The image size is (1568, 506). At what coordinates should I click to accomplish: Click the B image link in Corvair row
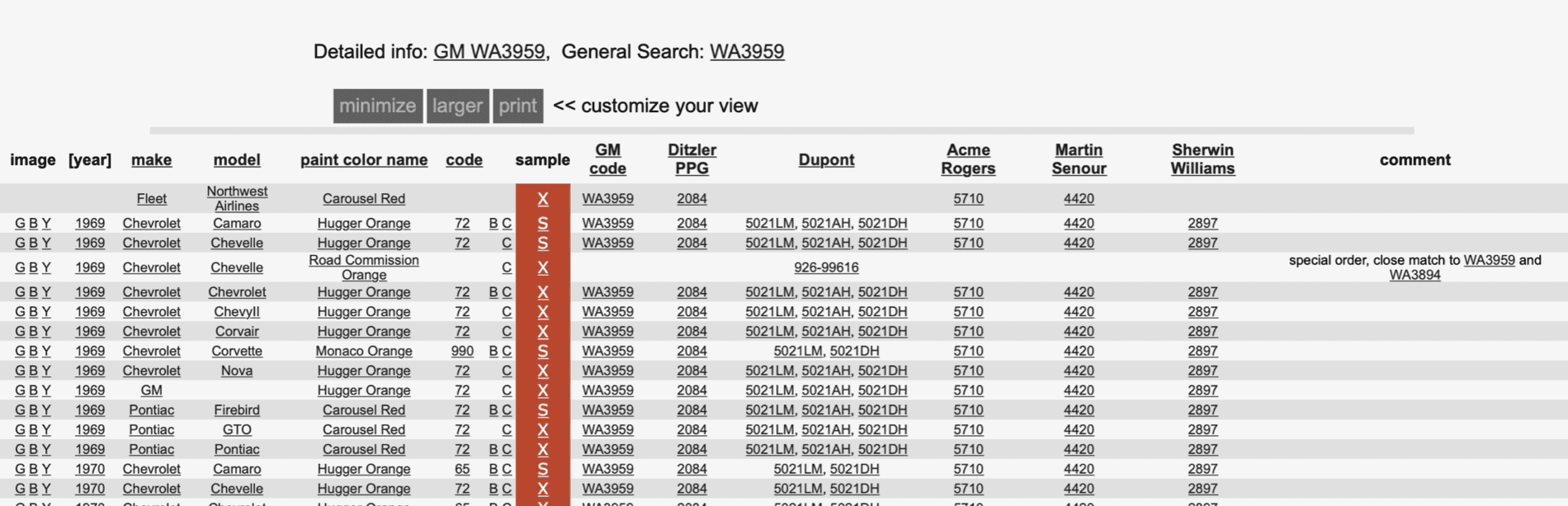point(33,331)
